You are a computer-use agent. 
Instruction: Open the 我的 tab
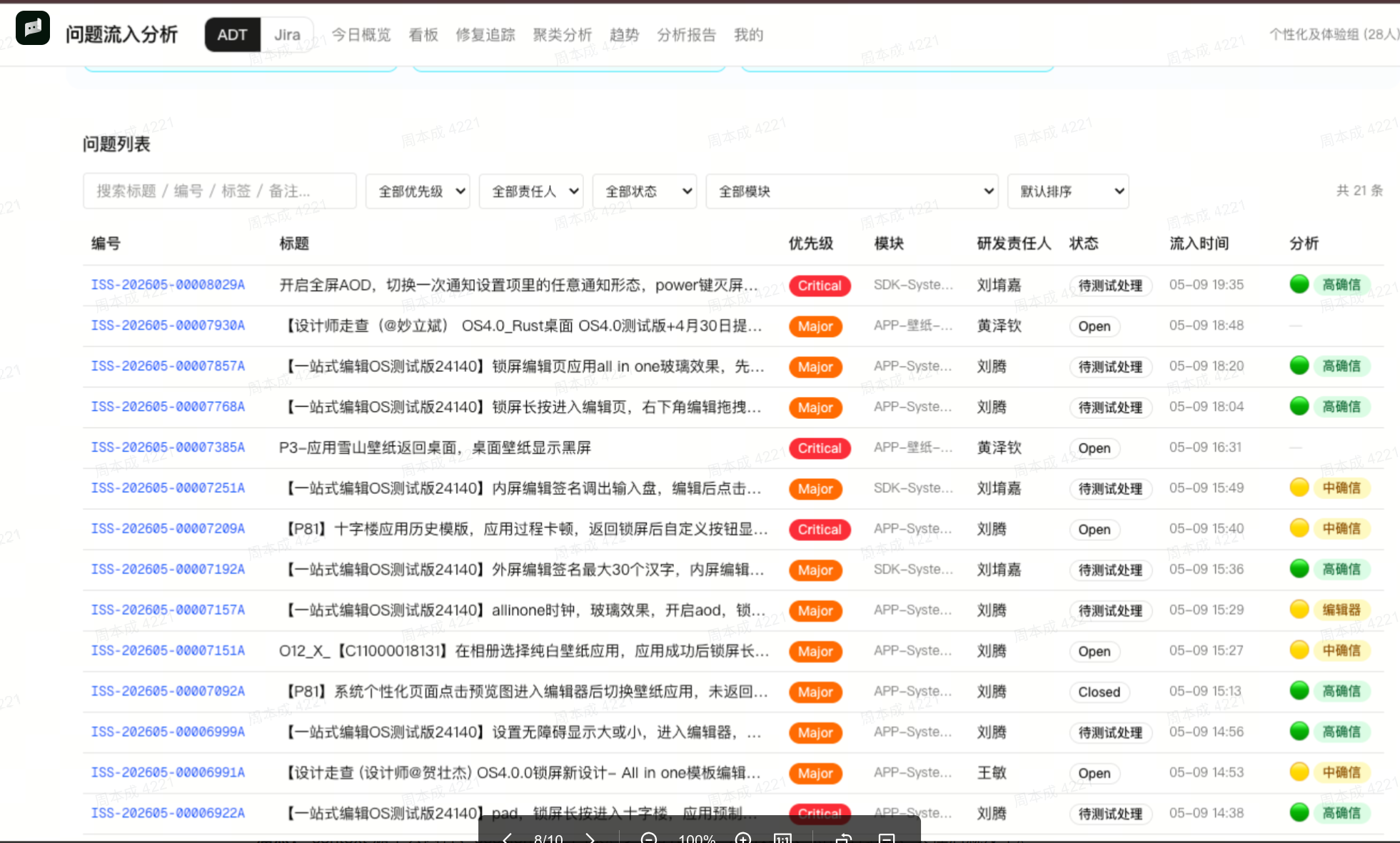[749, 35]
